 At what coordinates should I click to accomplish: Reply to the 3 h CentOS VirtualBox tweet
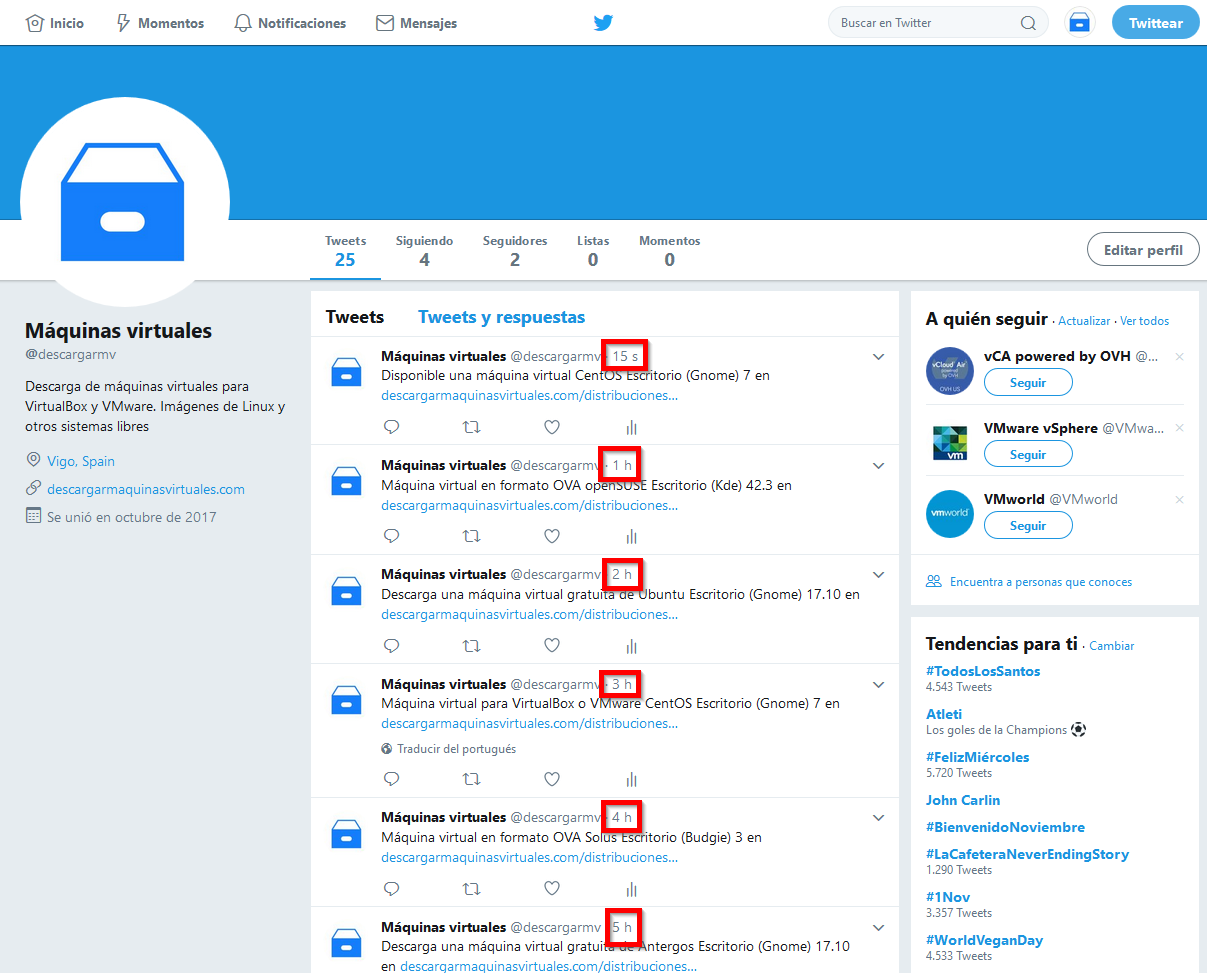[392, 779]
